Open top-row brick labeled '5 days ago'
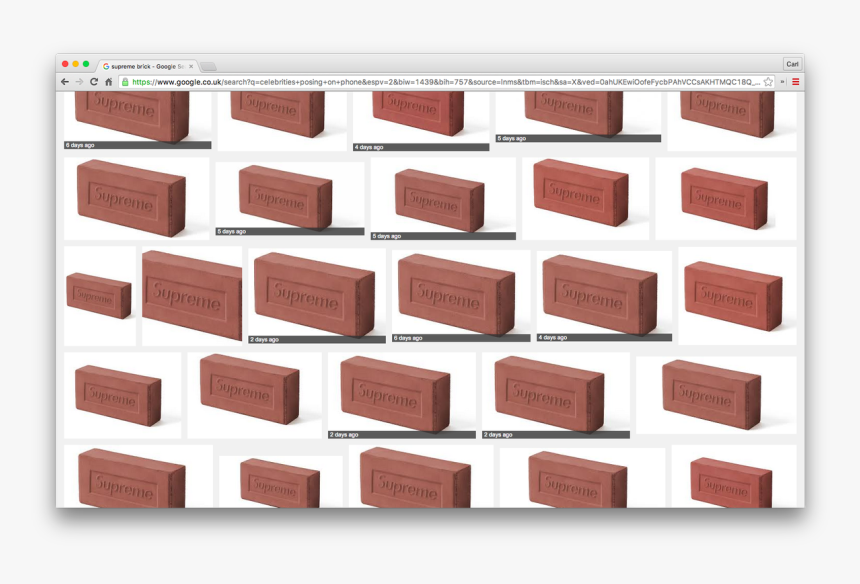 (578, 117)
